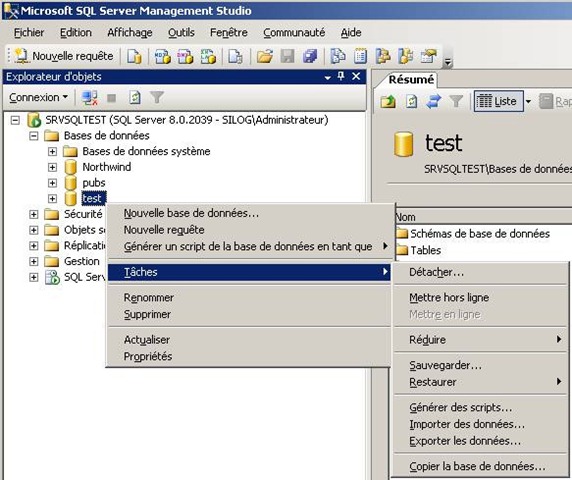This screenshot has width=572, height=480.
Task: Choose Renommer from the context menu
Action: coord(249,297)
